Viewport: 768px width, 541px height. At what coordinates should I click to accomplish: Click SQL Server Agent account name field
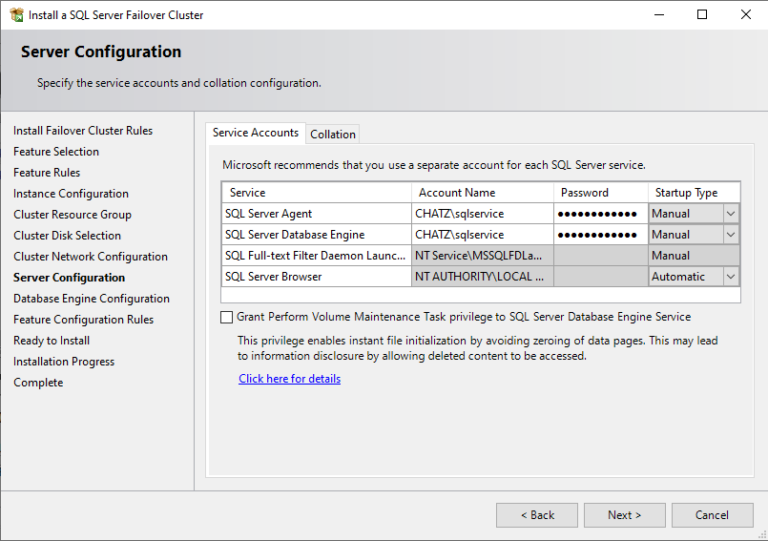click(482, 214)
